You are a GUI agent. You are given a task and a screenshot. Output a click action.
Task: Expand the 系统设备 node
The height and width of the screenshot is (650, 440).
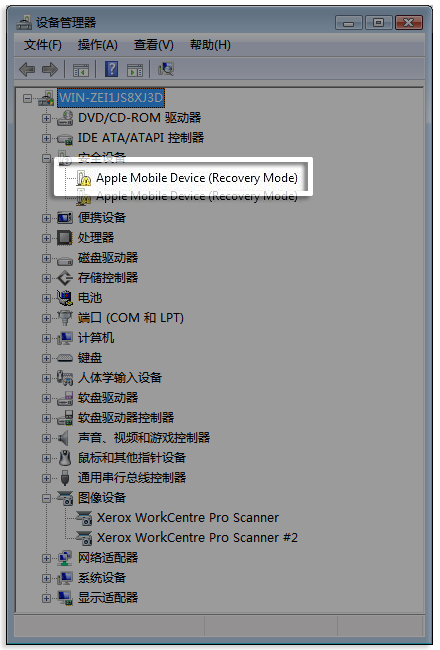tap(46, 578)
